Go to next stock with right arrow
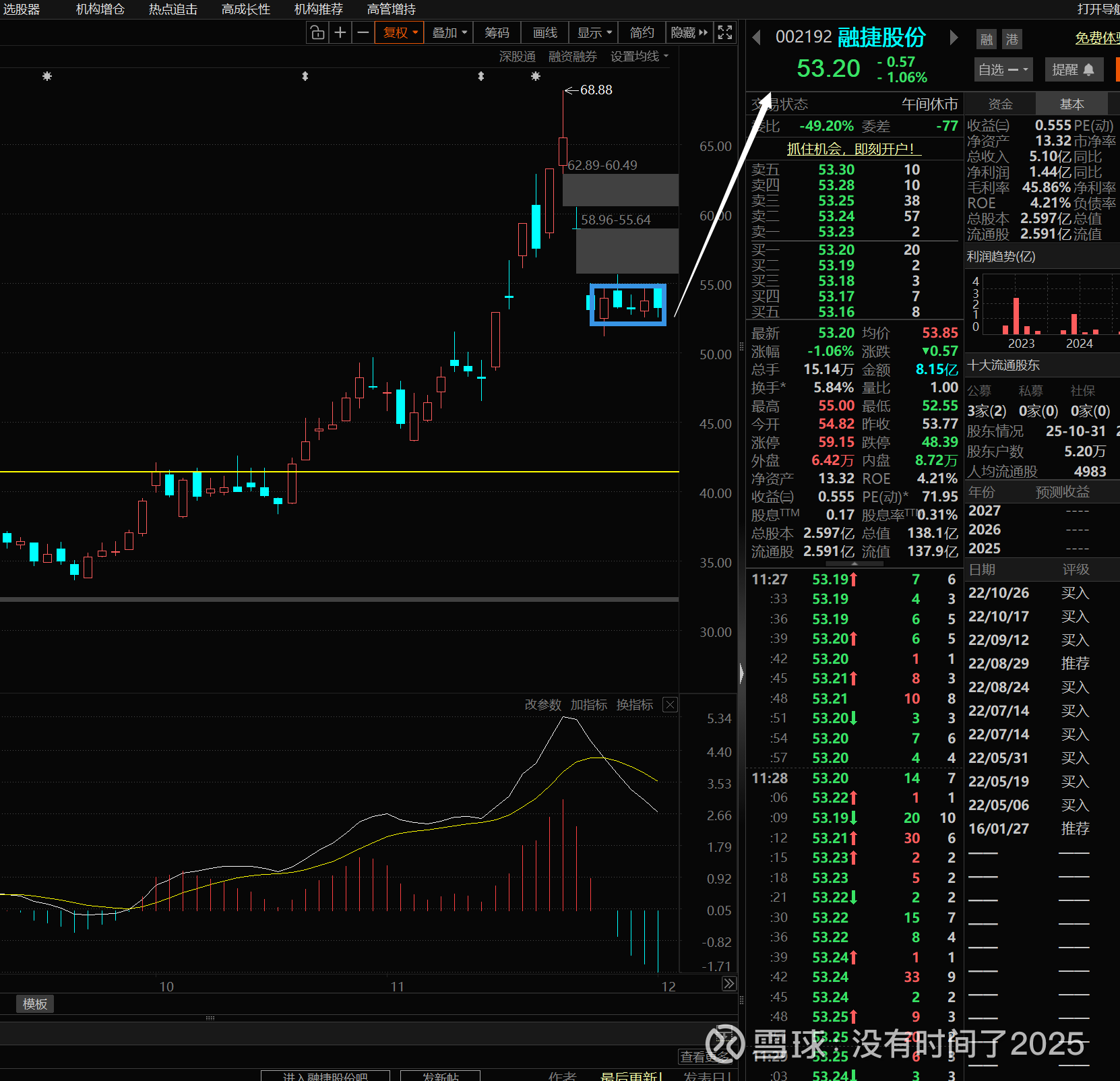This screenshot has width=1120, height=1081. pos(954,38)
